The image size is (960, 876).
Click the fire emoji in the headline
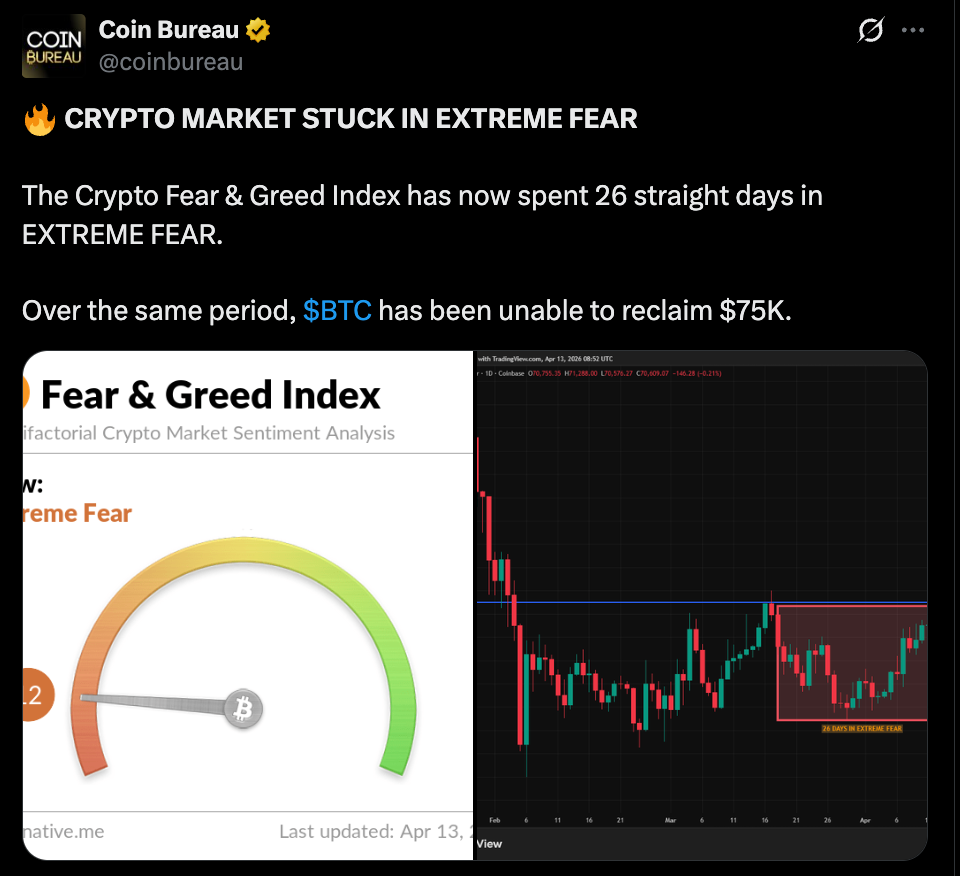(x=38, y=120)
